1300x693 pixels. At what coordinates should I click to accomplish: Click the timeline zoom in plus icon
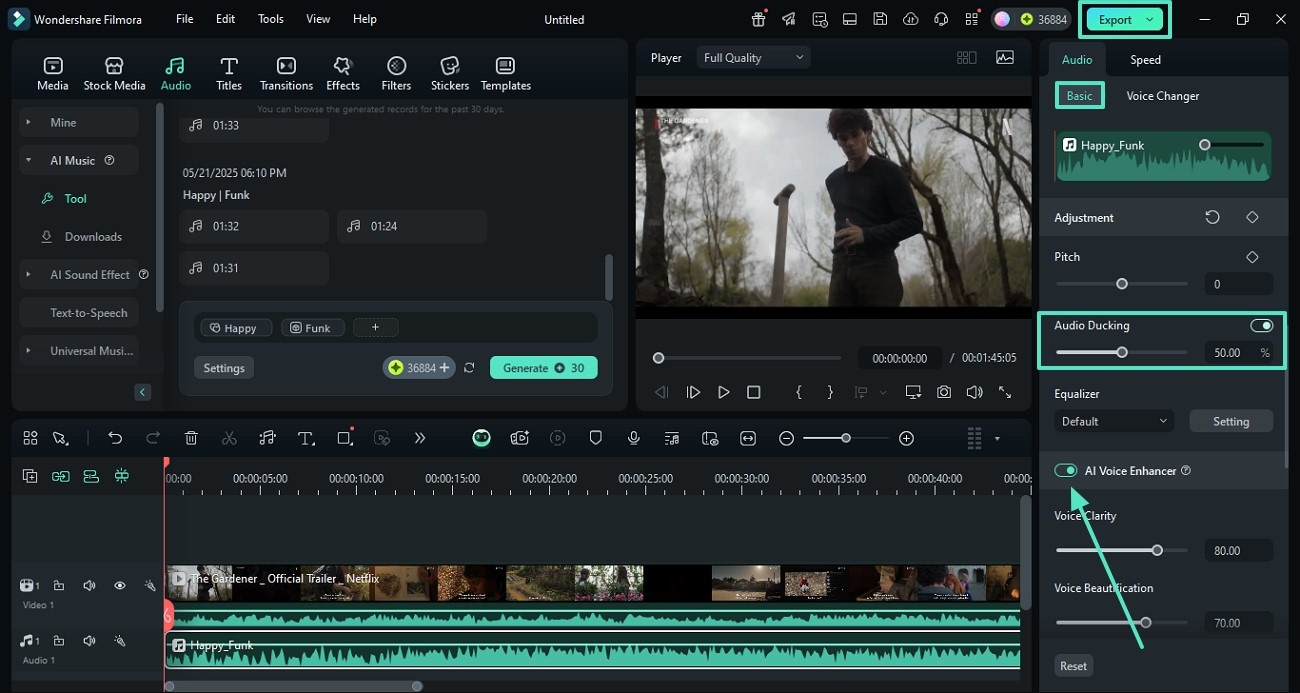(x=906, y=438)
